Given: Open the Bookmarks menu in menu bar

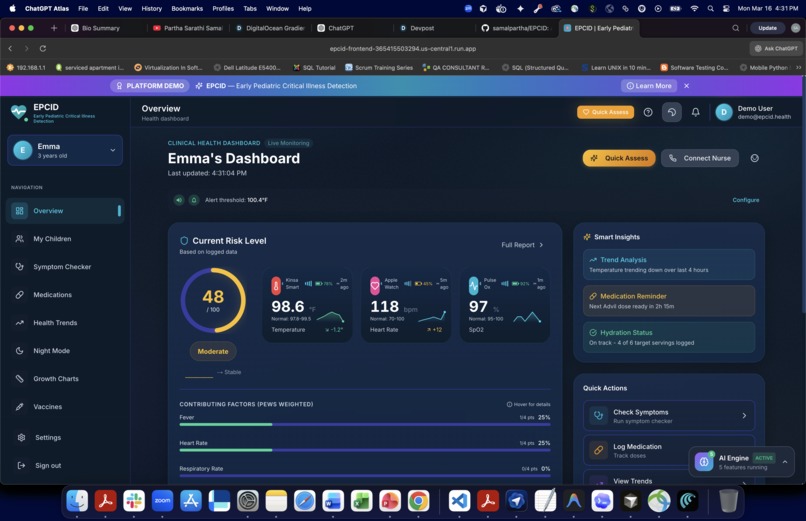Looking at the screenshot, I should click(x=187, y=8).
